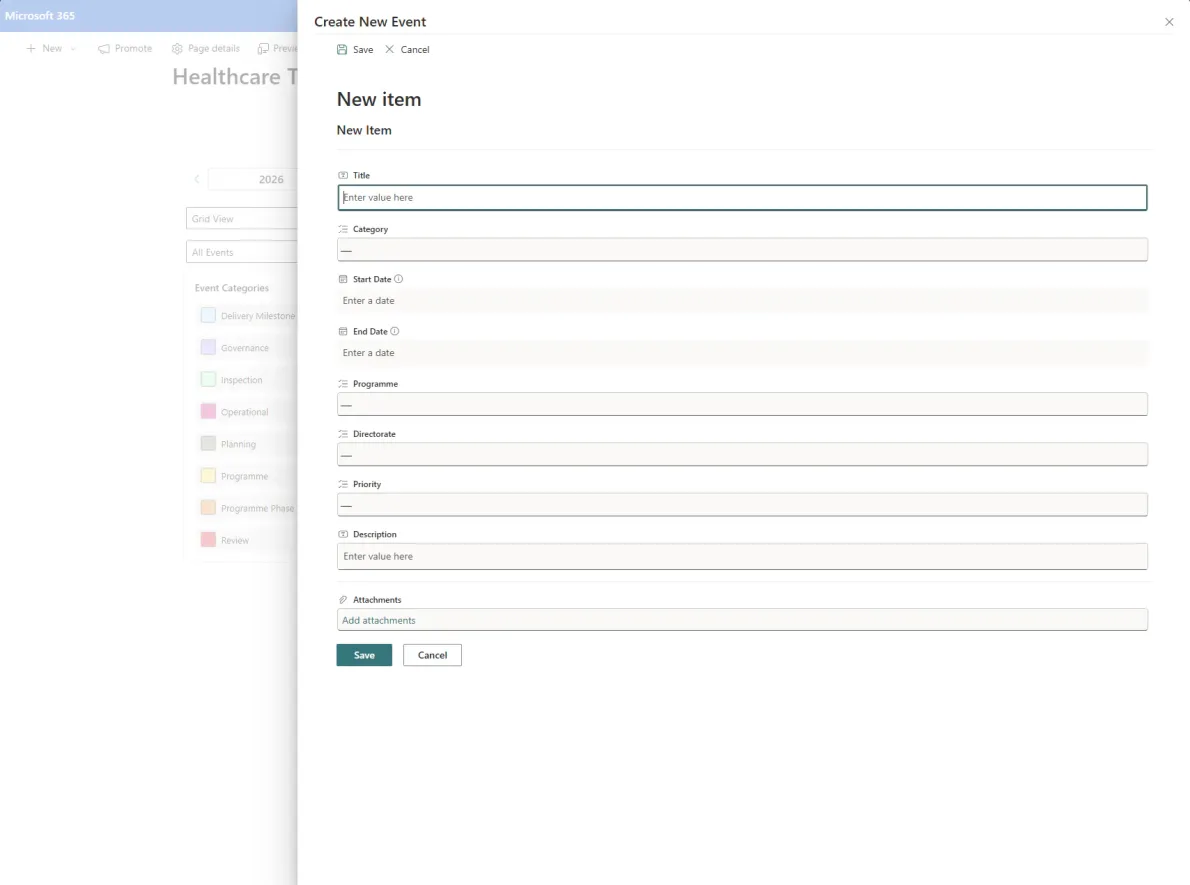Click the info icon next to Start Date
Image resolution: width=1190 pixels, height=885 pixels.
click(x=398, y=279)
